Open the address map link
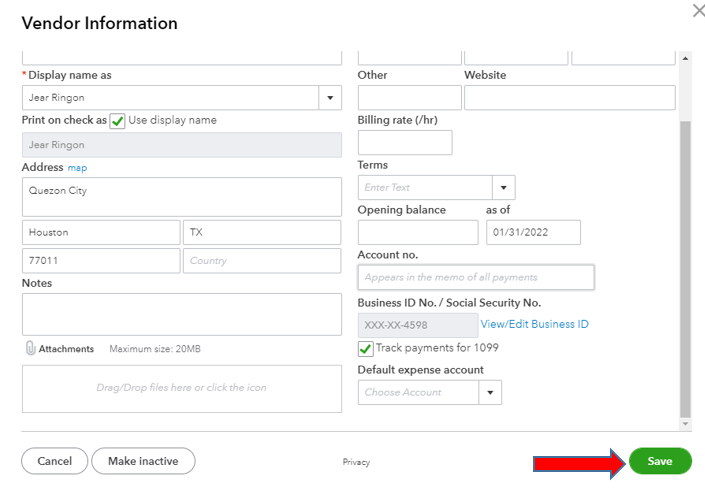 coord(77,168)
